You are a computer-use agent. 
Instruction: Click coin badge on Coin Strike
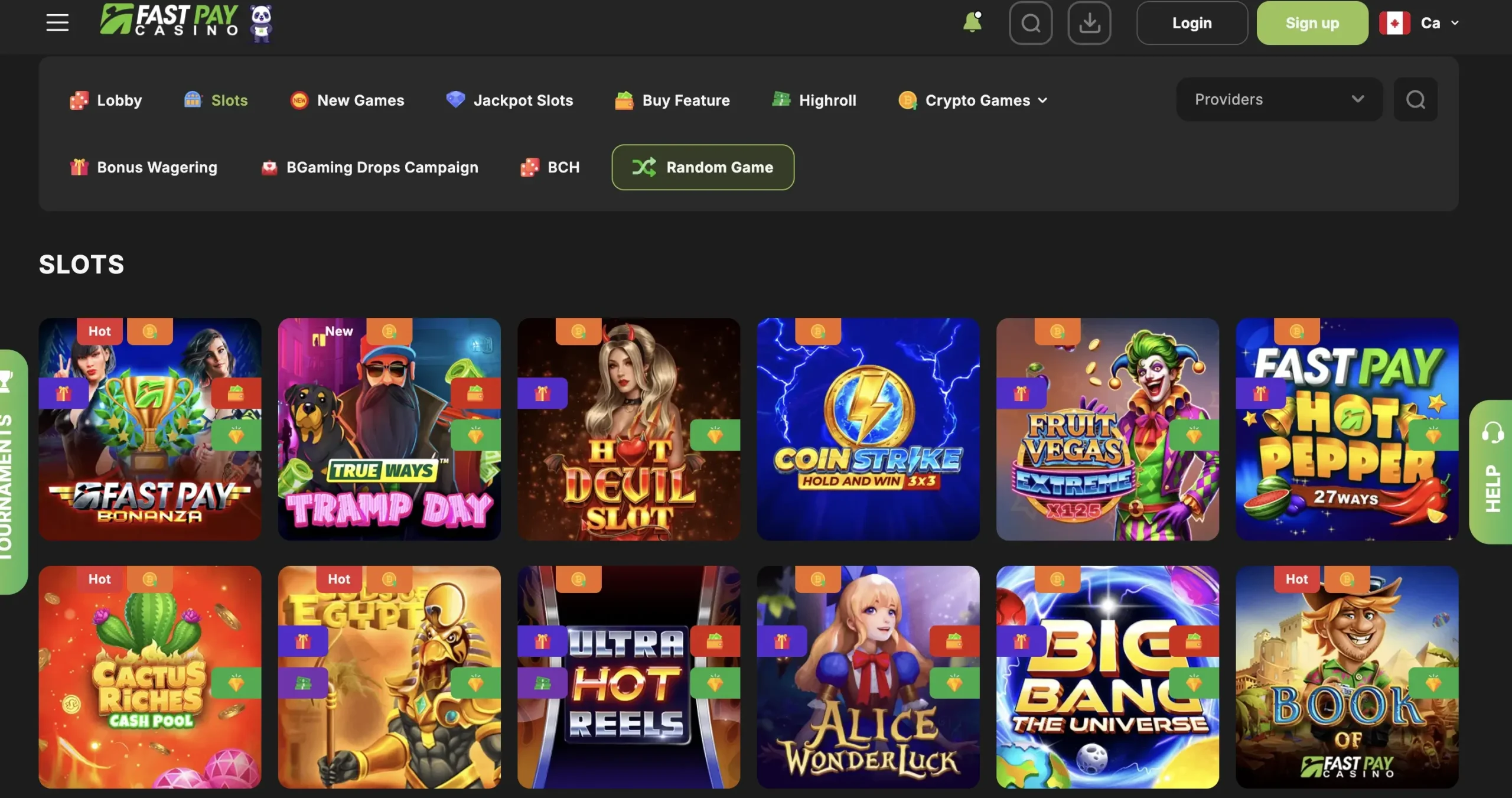click(x=818, y=331)
